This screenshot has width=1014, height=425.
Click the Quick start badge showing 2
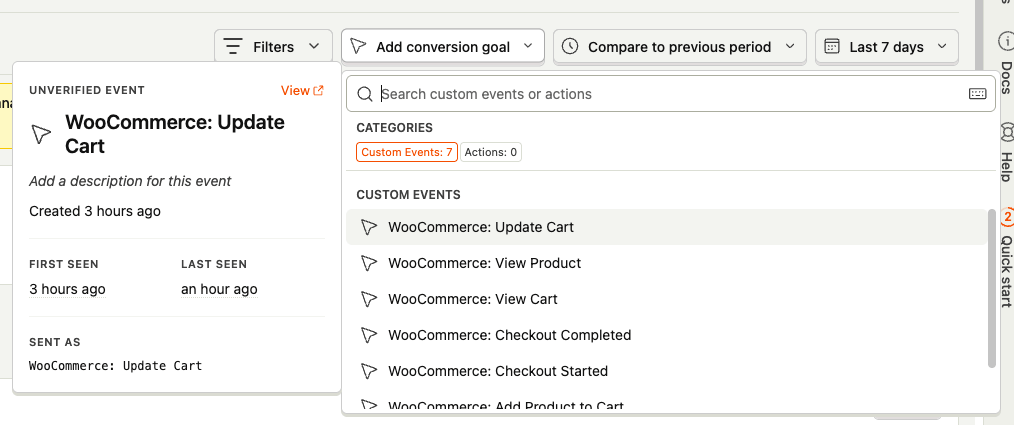(1006, 216)
